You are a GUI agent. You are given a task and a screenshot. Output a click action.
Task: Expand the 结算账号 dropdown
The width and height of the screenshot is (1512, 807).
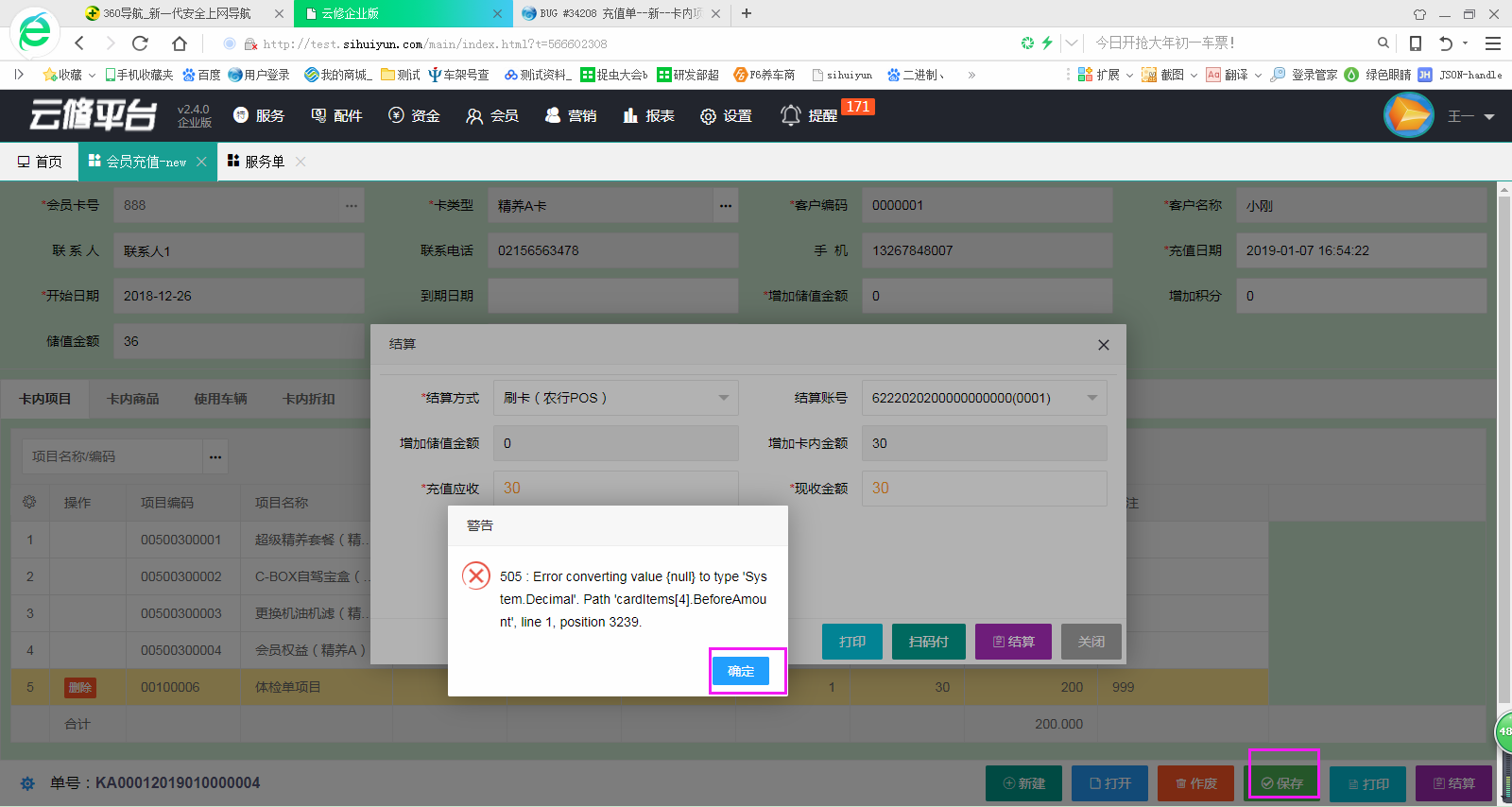[1091, 398]
